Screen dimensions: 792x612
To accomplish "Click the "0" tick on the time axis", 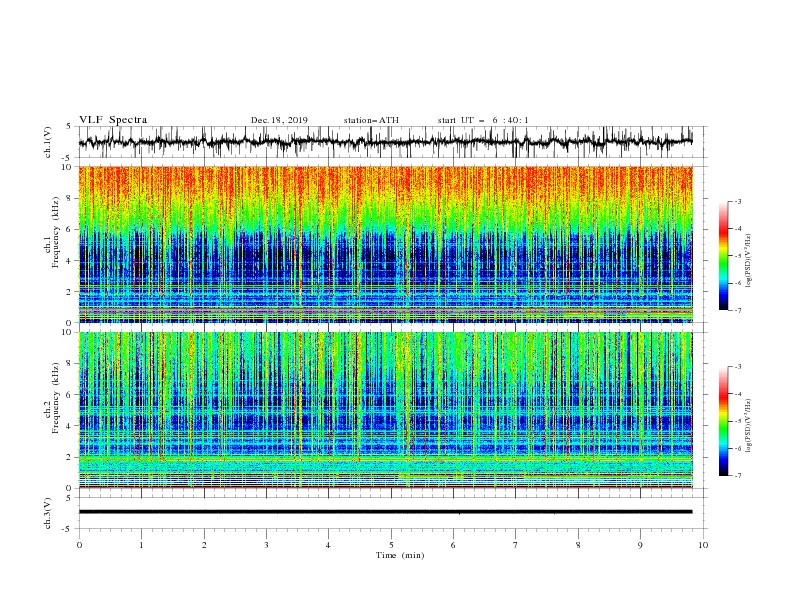I will coord(79,545).
